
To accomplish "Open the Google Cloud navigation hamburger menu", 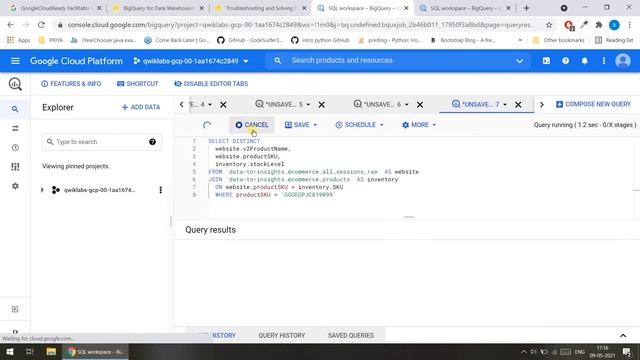I will tap(15, 61).
